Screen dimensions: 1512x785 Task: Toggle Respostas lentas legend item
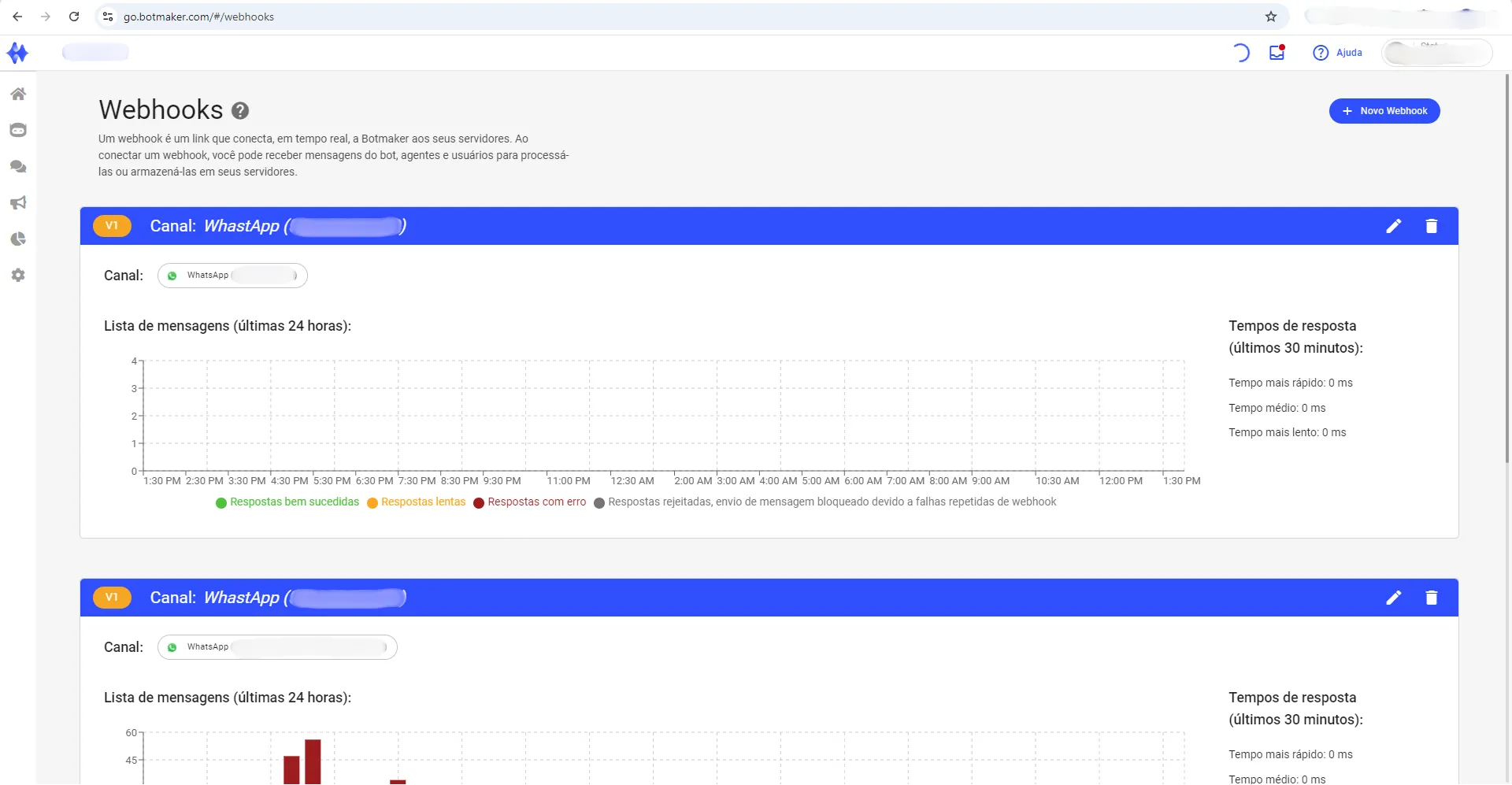[417, 502]
